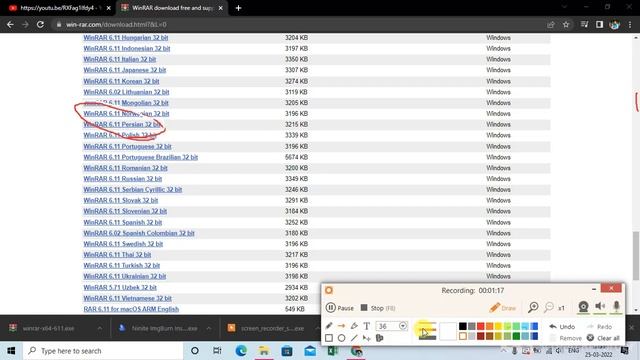Image resolution: width=640 pixels, height=360 pixels.
Task: Stop the screen recording
Action: click(378, 308)
